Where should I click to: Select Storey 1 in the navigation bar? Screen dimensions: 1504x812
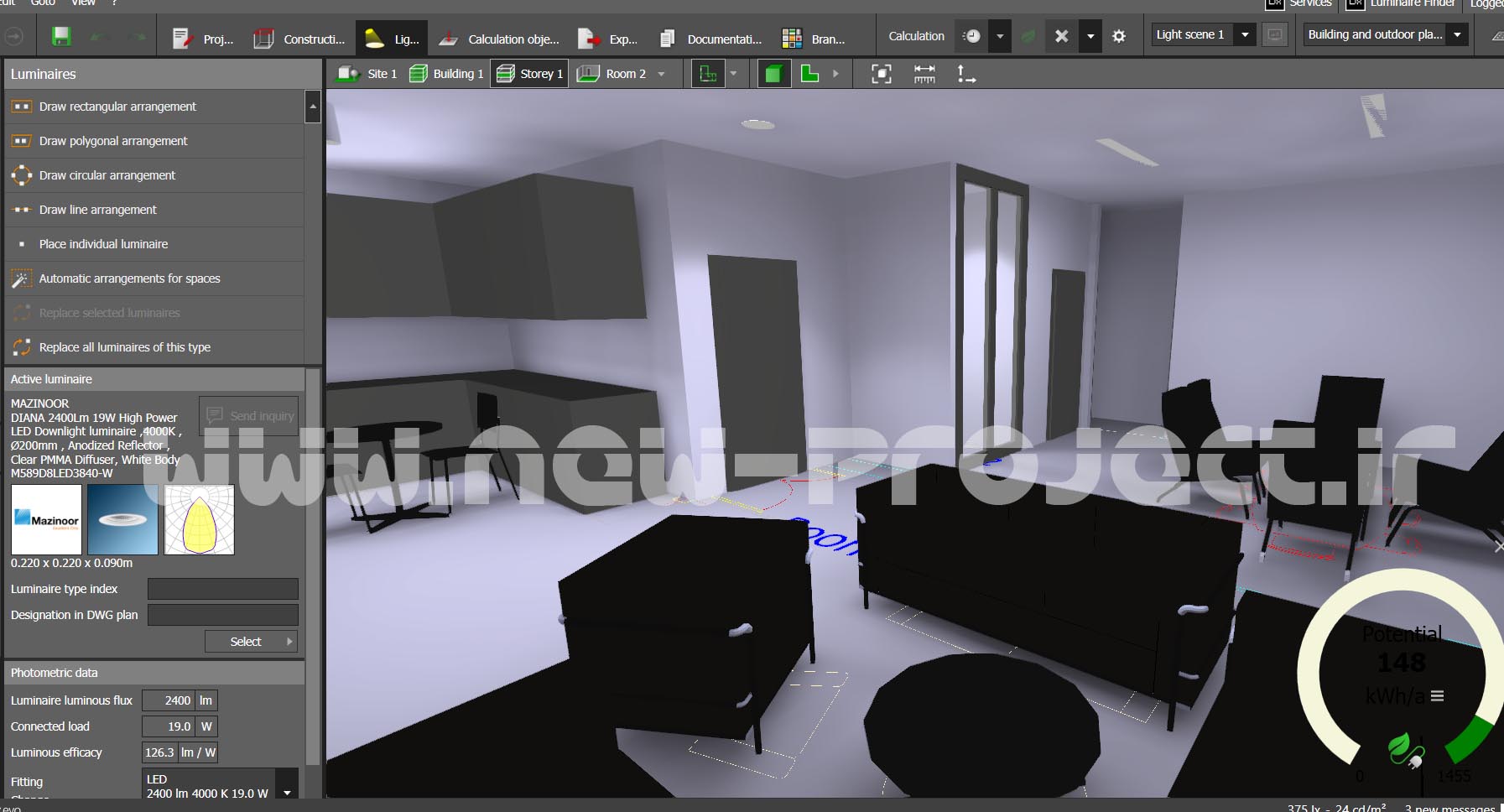click(x=530, y=74)
